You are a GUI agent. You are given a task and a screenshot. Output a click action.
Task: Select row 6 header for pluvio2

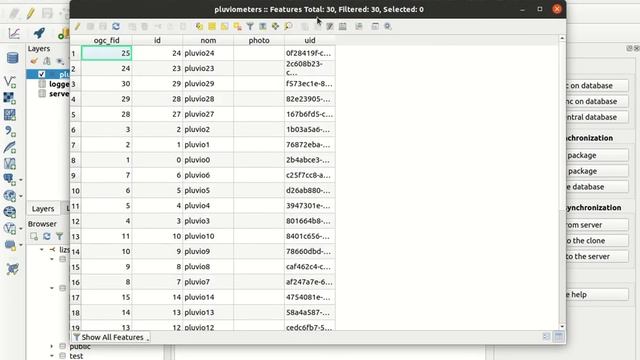click(76, 130)
